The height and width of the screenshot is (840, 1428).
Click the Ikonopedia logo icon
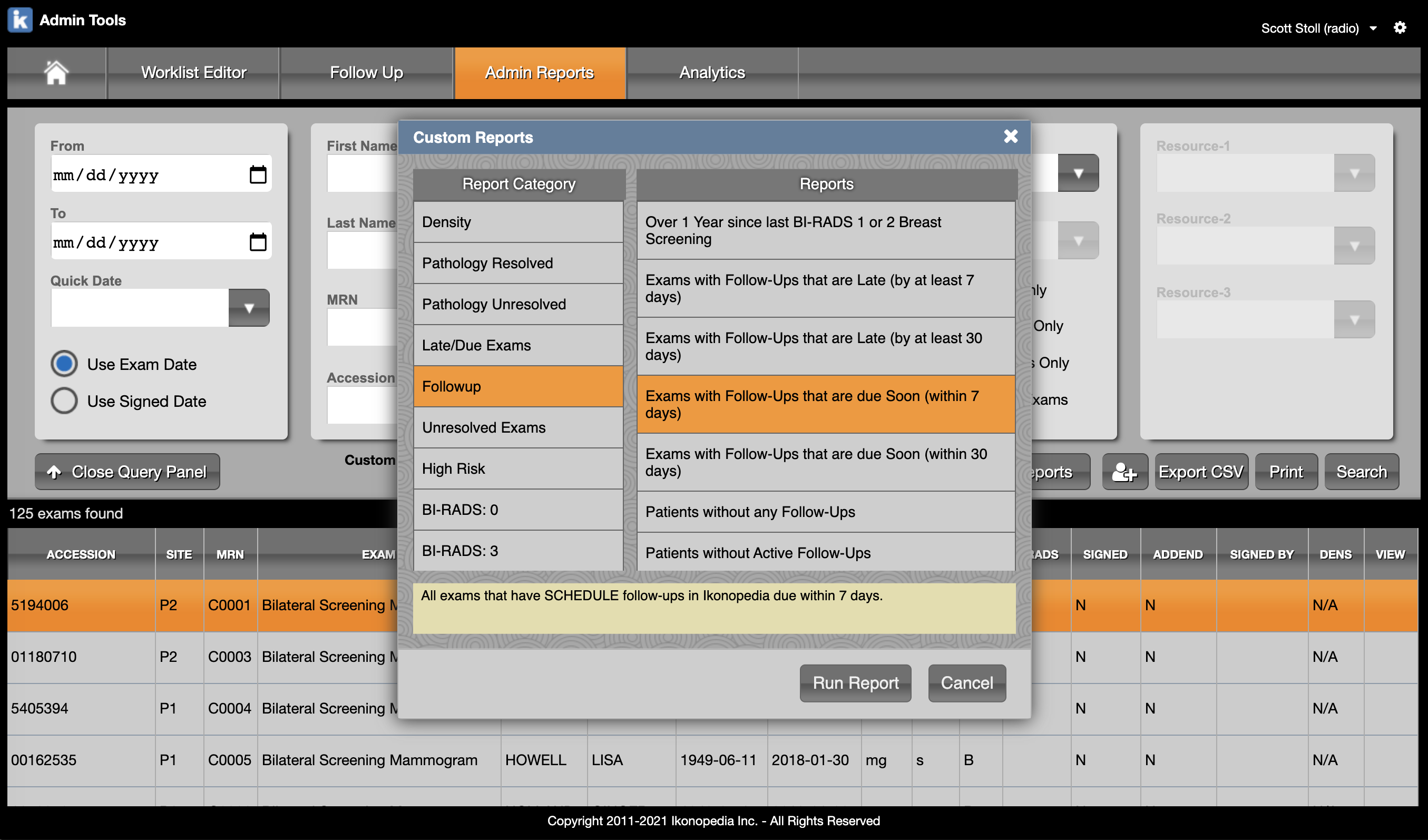click(20, 20)
